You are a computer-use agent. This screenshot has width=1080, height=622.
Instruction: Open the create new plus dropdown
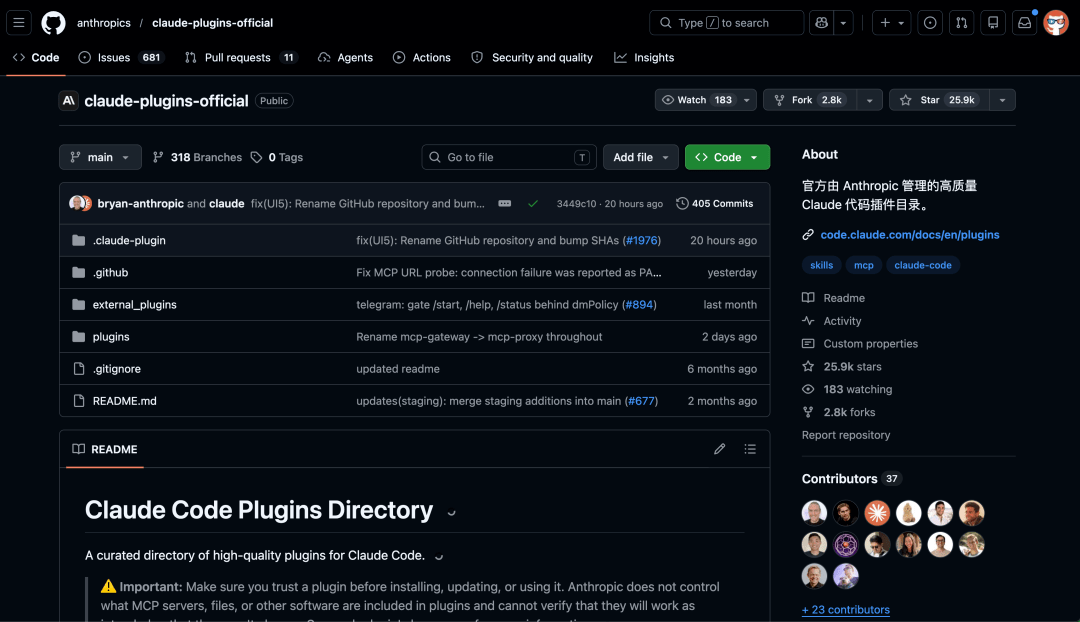pos(891,23)
